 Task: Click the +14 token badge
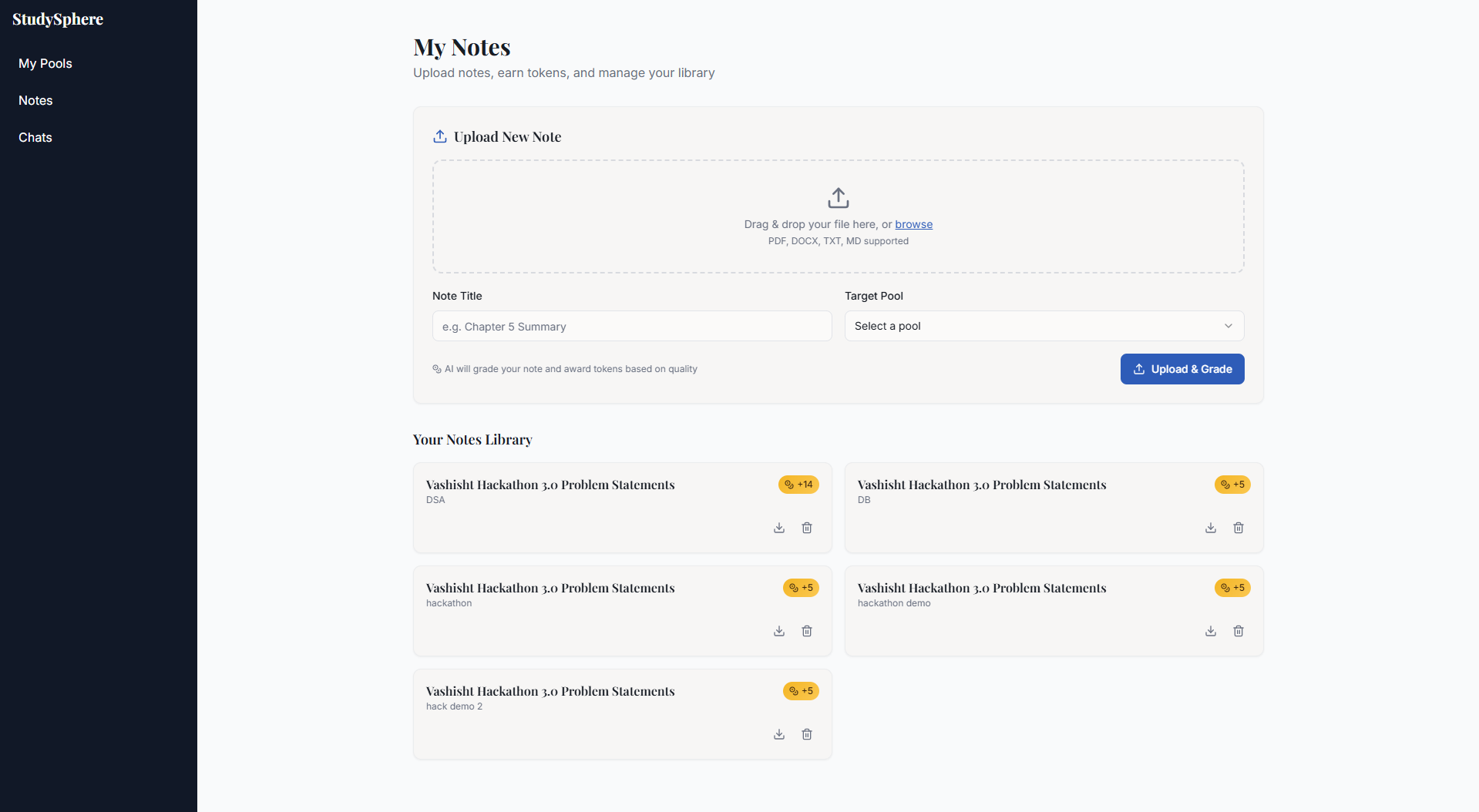(798, 485)
